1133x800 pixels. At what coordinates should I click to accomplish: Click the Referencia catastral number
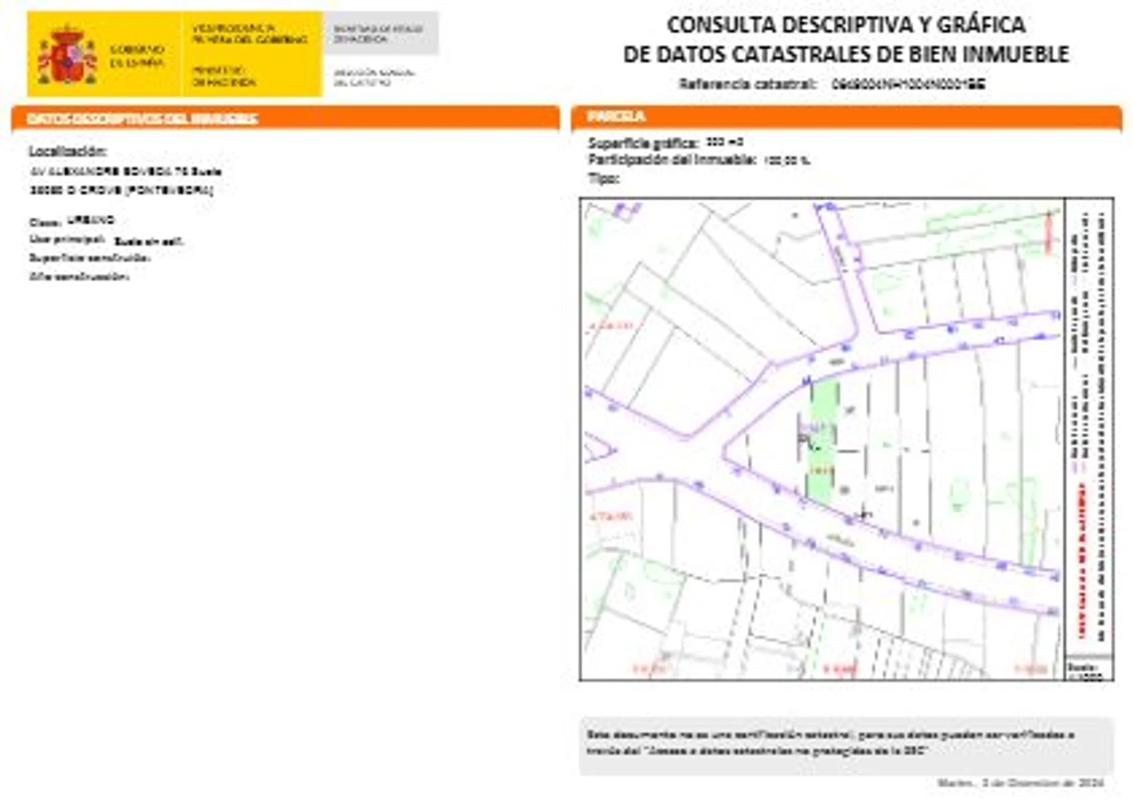pyautogui.click(x=909, y=85)
